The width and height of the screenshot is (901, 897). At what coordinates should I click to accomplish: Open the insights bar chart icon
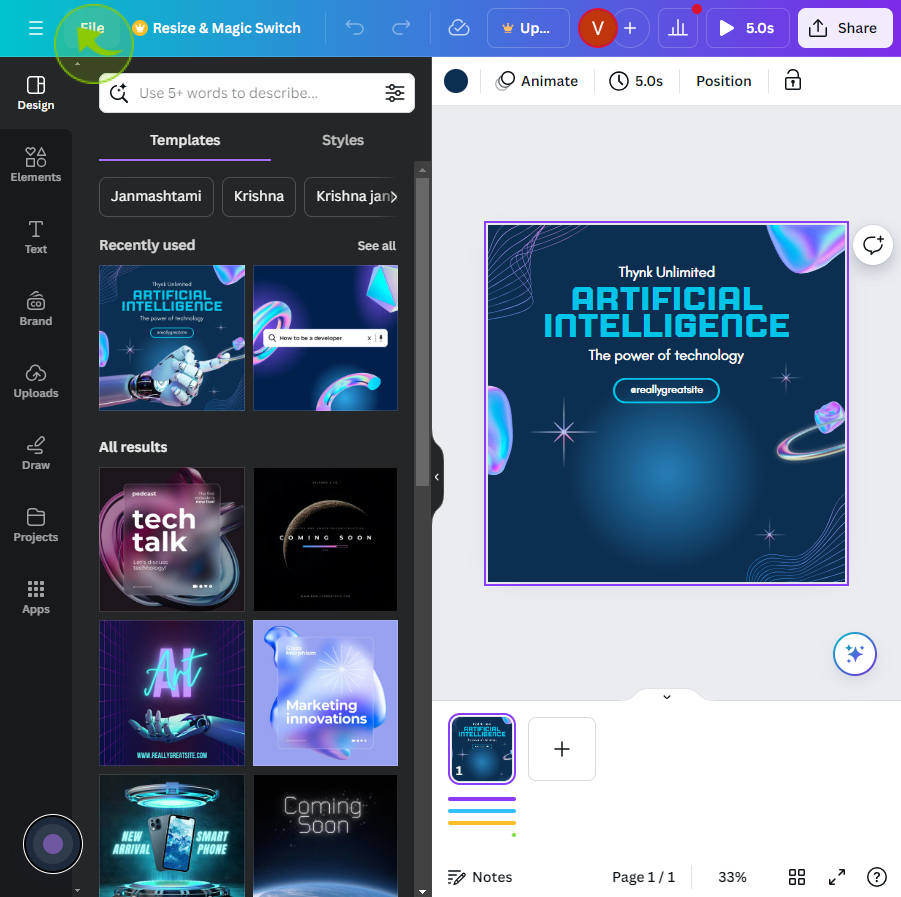tap(678, 28)
